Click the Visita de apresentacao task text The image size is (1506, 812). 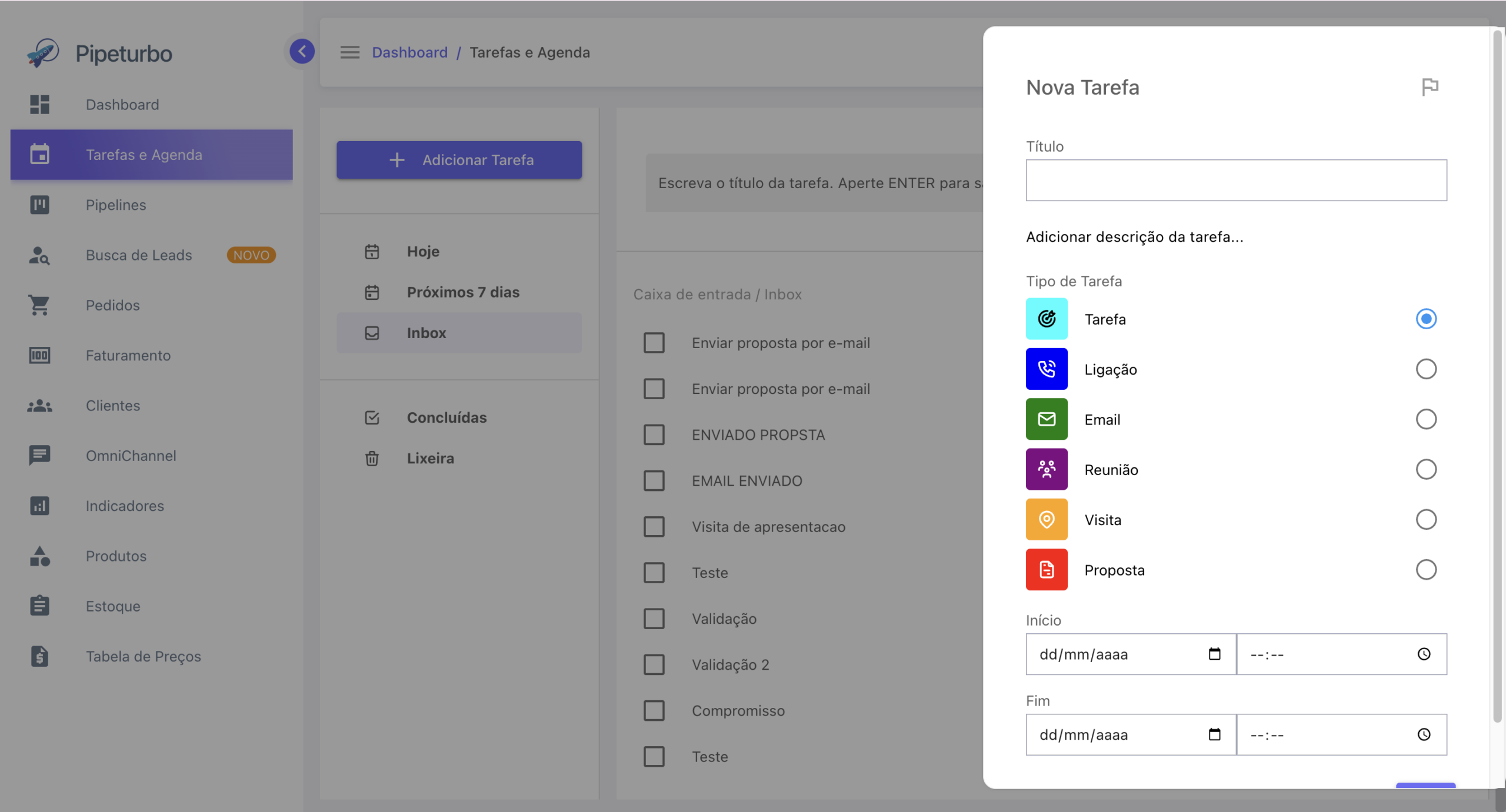pos(768,526)
